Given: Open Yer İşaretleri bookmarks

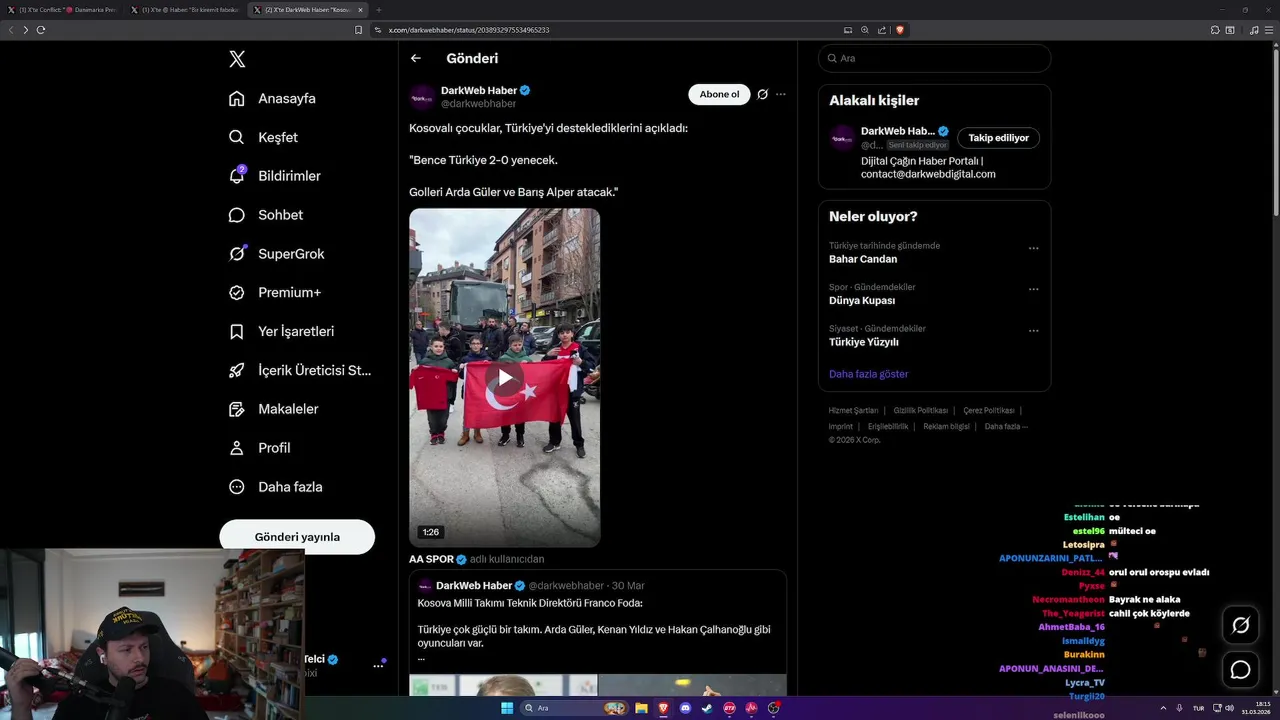Looking at the screenshot, I should 282,331.
